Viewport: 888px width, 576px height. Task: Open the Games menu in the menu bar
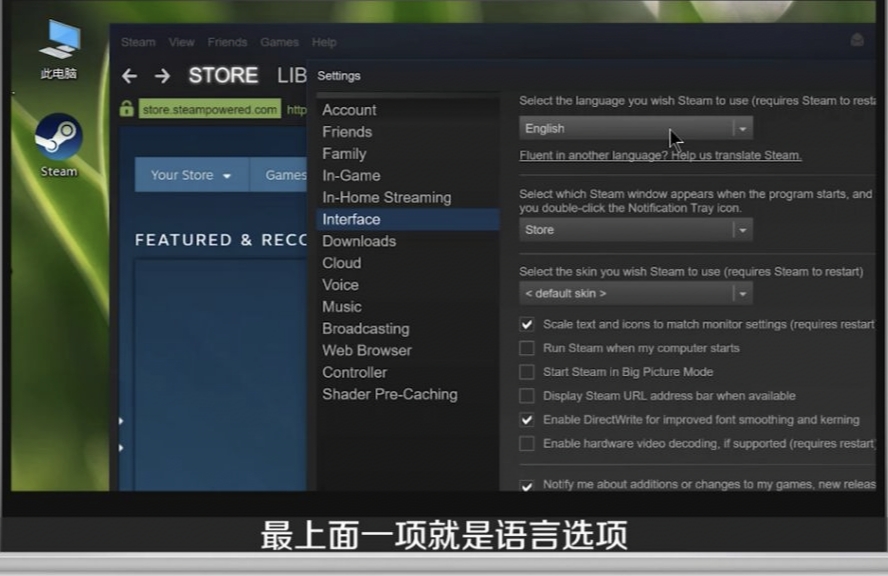tap(279, 42)
